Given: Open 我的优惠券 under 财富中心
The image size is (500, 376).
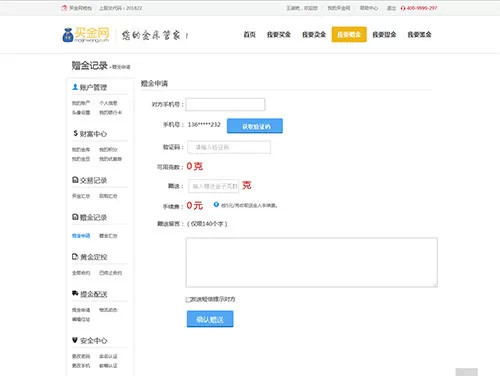Looking at the screenshot, I should point(110,159).
